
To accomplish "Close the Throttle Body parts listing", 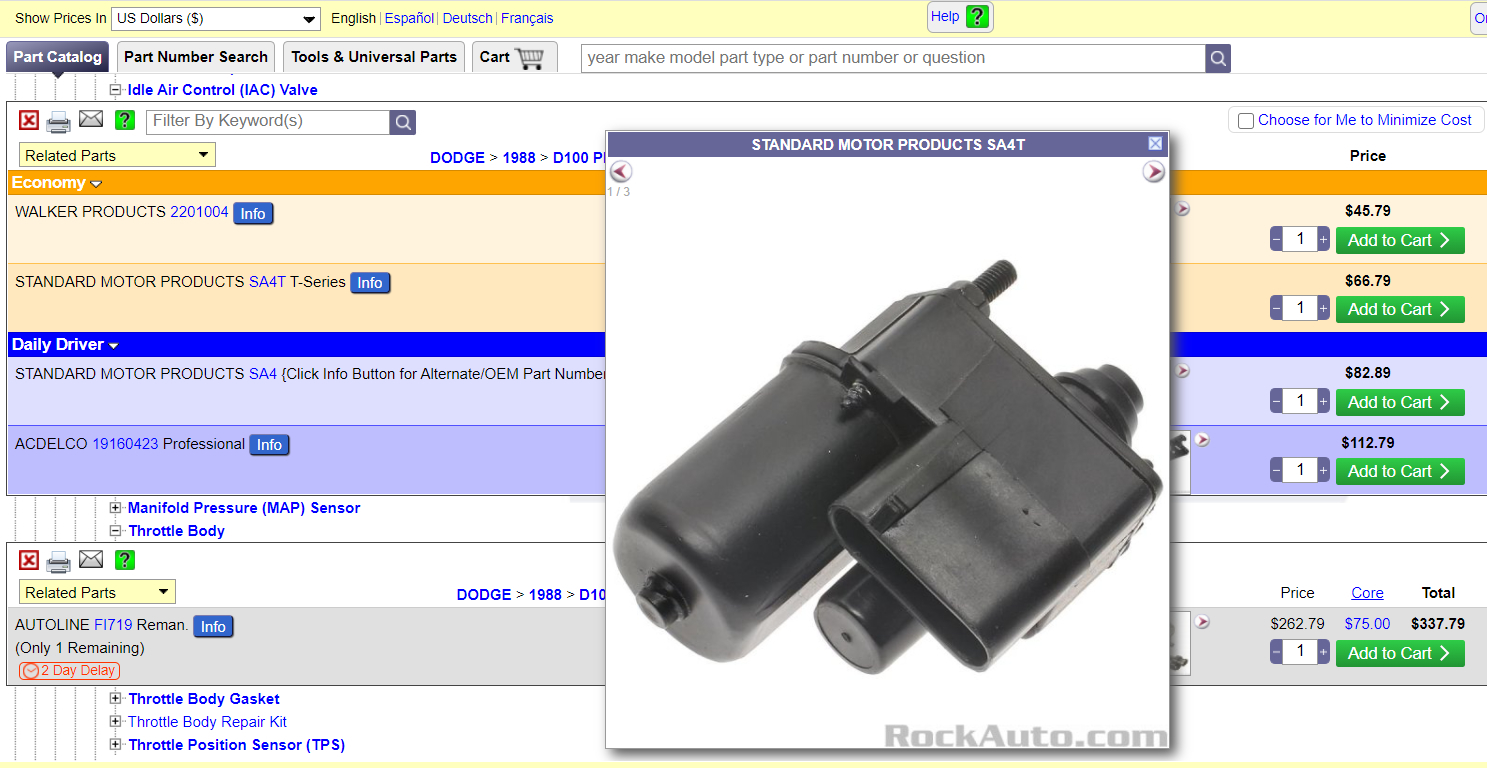I will (29, 560).
